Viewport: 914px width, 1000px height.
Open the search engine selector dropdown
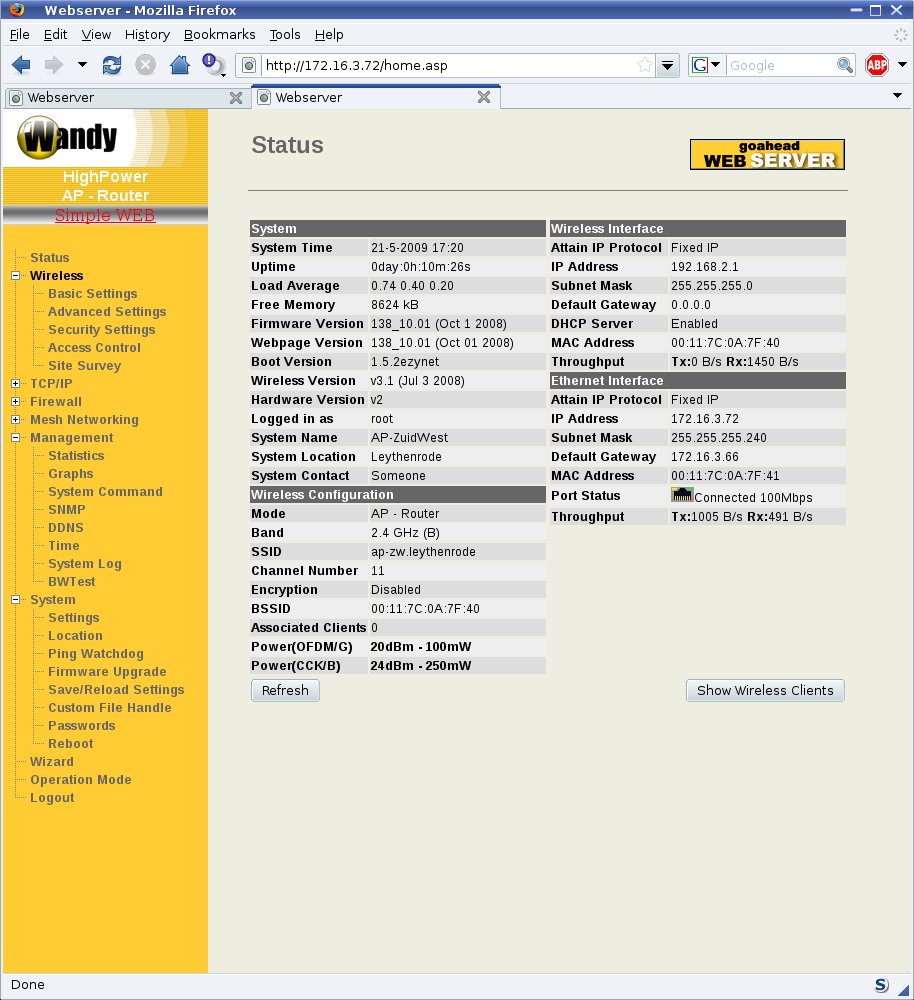(x=706, y=65)
